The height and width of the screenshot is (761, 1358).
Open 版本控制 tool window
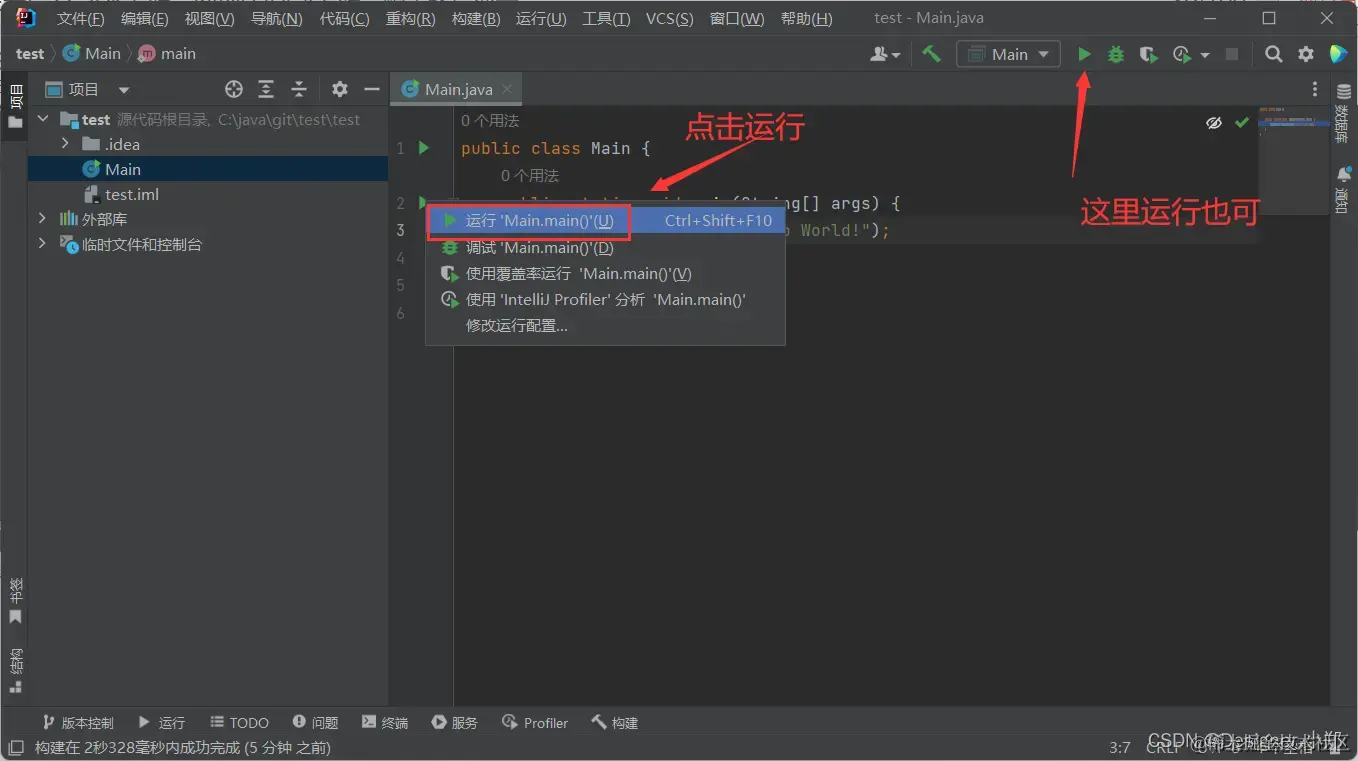(78, 722)
